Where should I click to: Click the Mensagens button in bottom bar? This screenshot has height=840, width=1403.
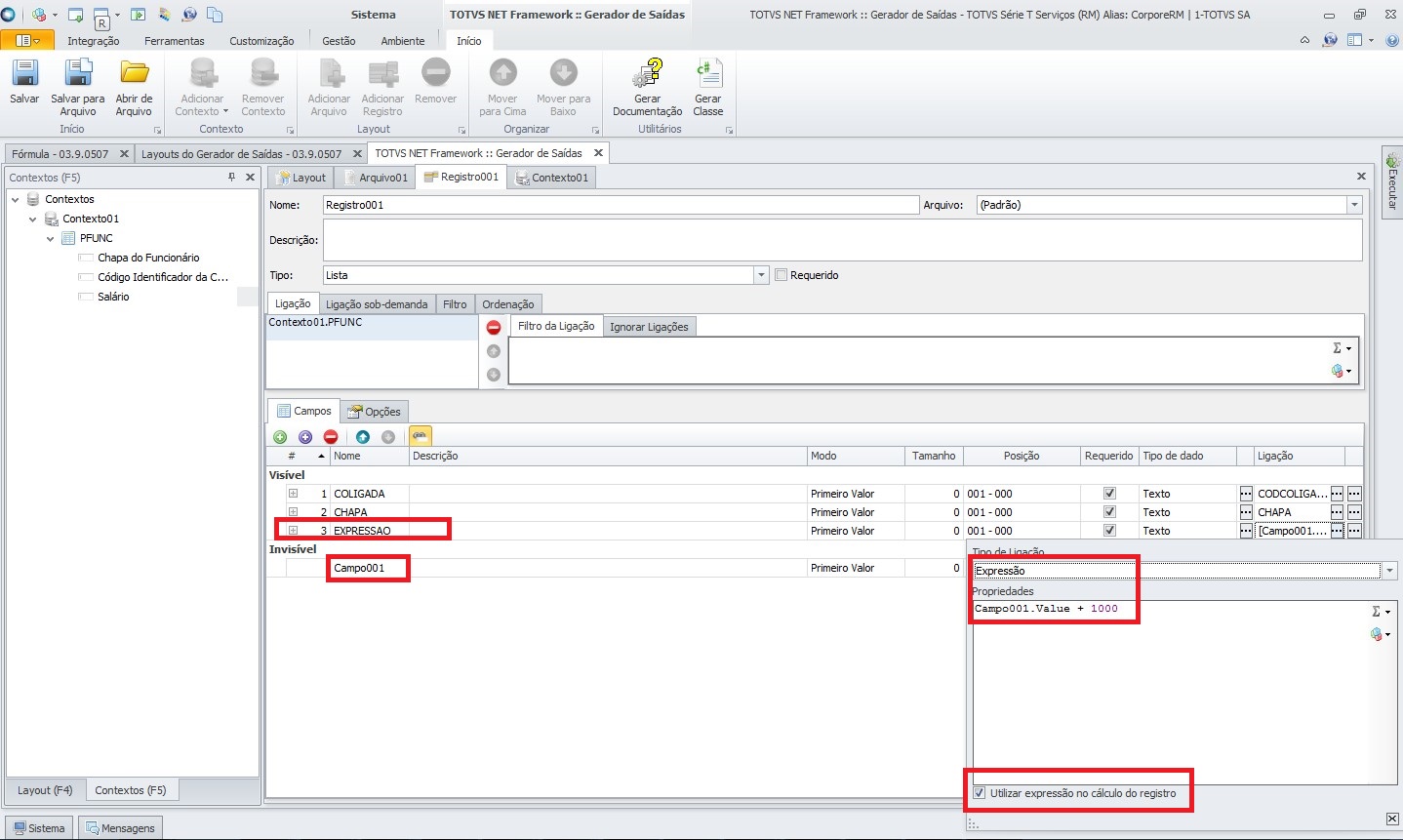pos(119,828)
